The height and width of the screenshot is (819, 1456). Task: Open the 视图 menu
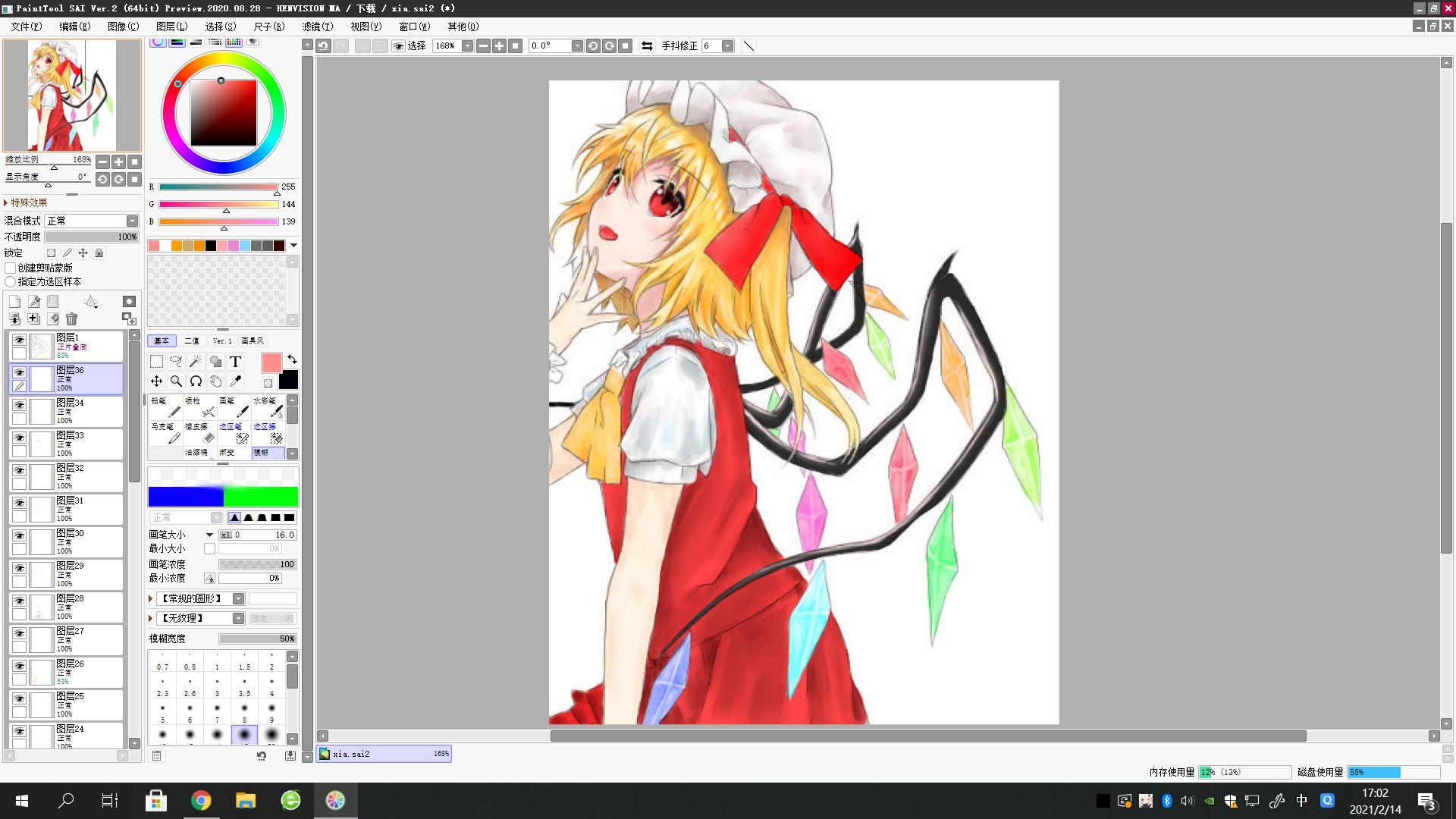click(366, 27)
